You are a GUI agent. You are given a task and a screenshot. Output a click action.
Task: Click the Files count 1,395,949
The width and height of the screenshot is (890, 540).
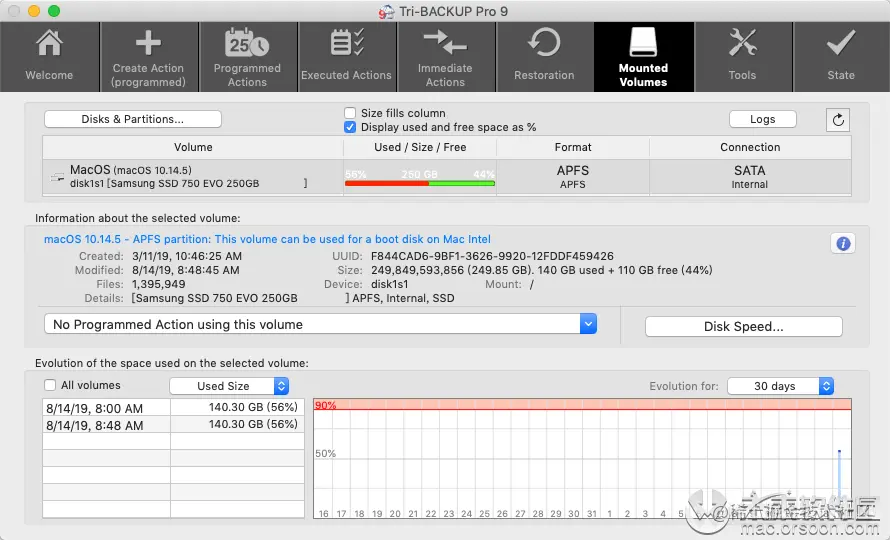point(158,284)
